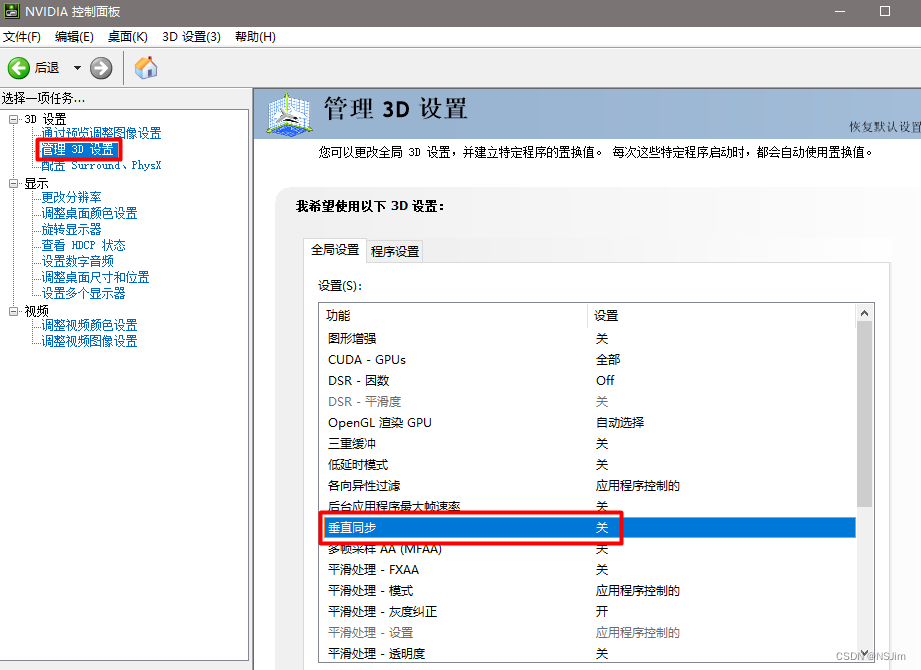Minimize the NVIDIA 控制面板 window
The height and width of the screenshot is (670, 921).
840,11
